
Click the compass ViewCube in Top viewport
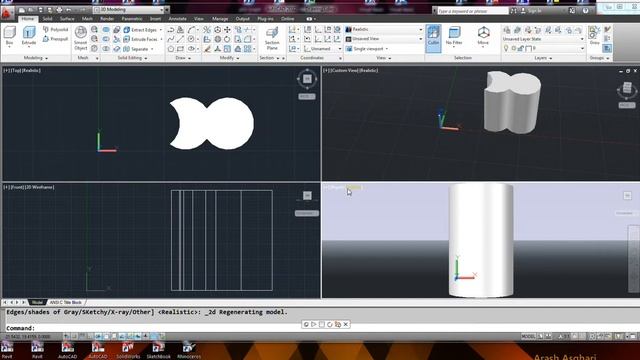(307, 79)
